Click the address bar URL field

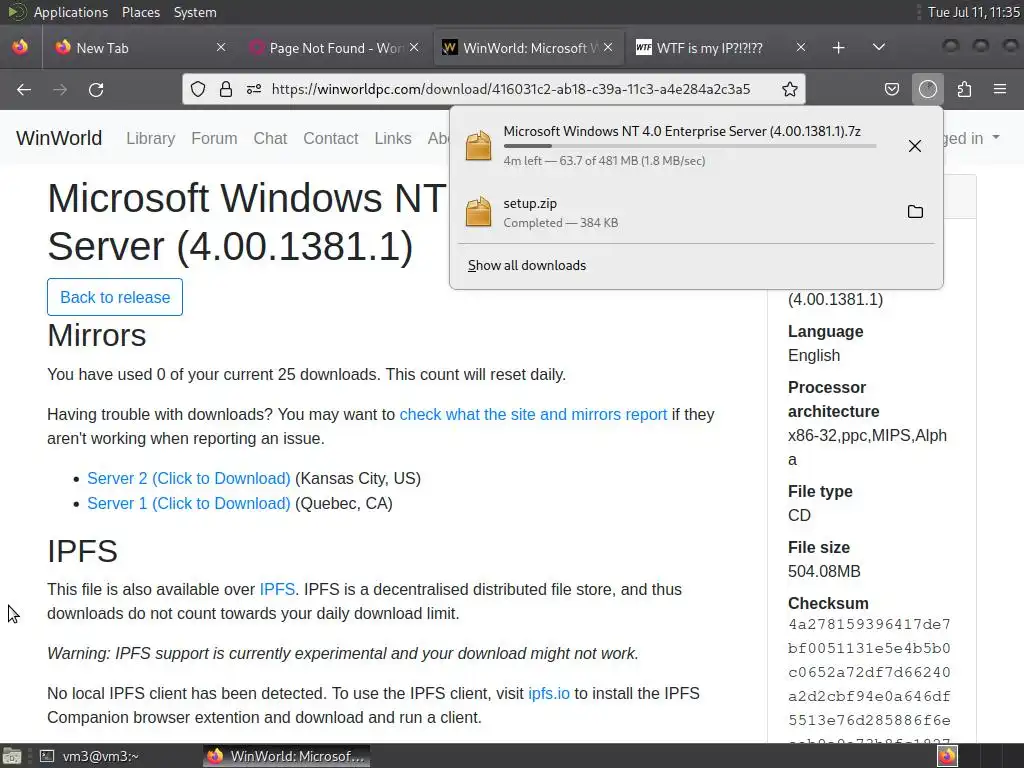pos(511,89)
